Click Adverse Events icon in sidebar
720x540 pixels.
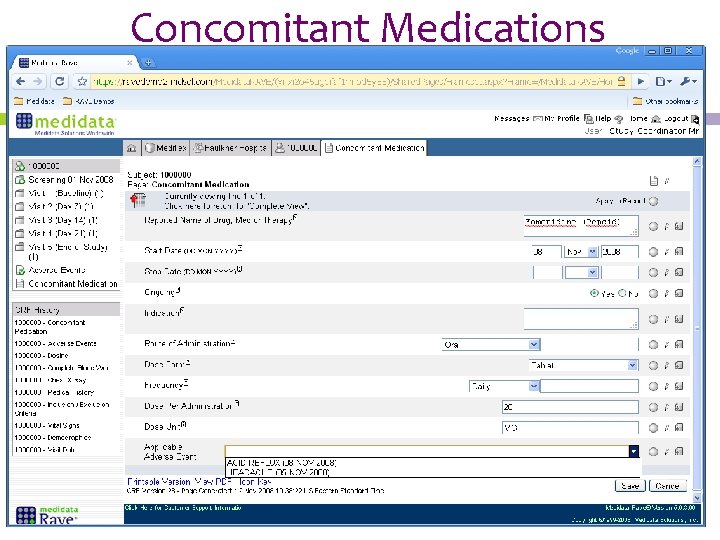tap(20, 270)
